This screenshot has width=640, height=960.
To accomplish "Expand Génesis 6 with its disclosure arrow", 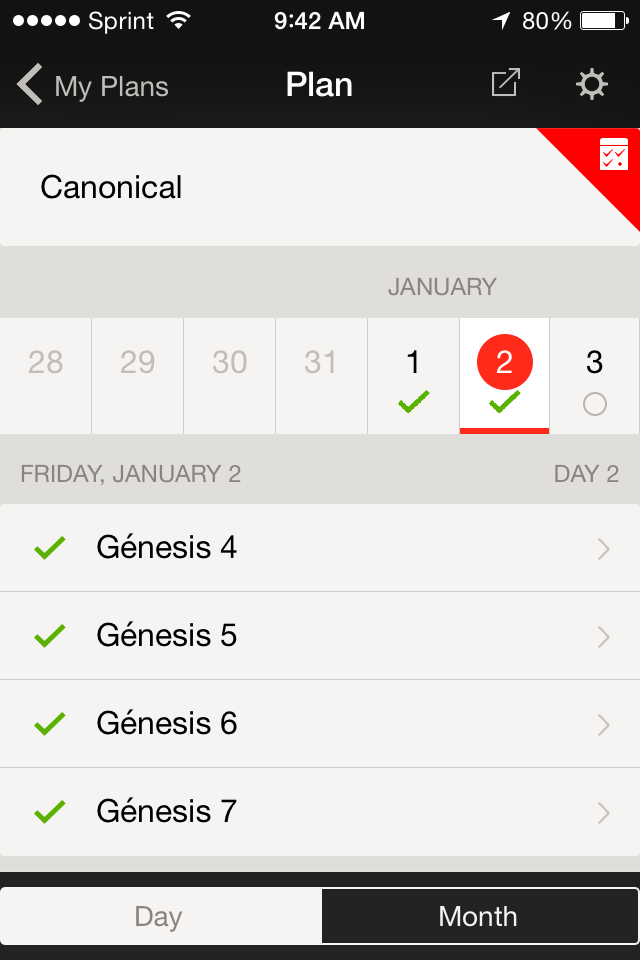I will [603, 724].
